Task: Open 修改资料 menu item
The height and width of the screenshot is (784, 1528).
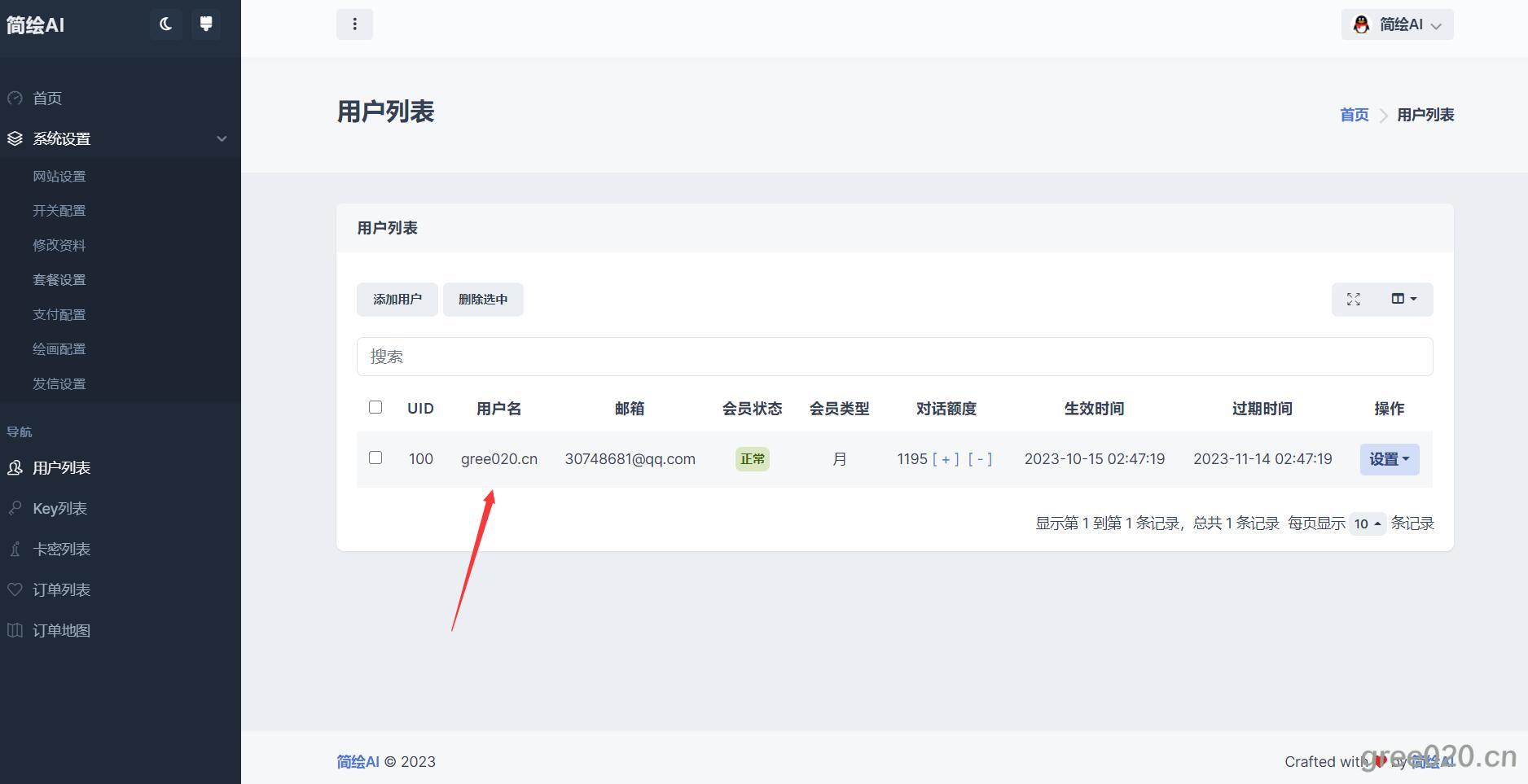Action: point(59,245)
